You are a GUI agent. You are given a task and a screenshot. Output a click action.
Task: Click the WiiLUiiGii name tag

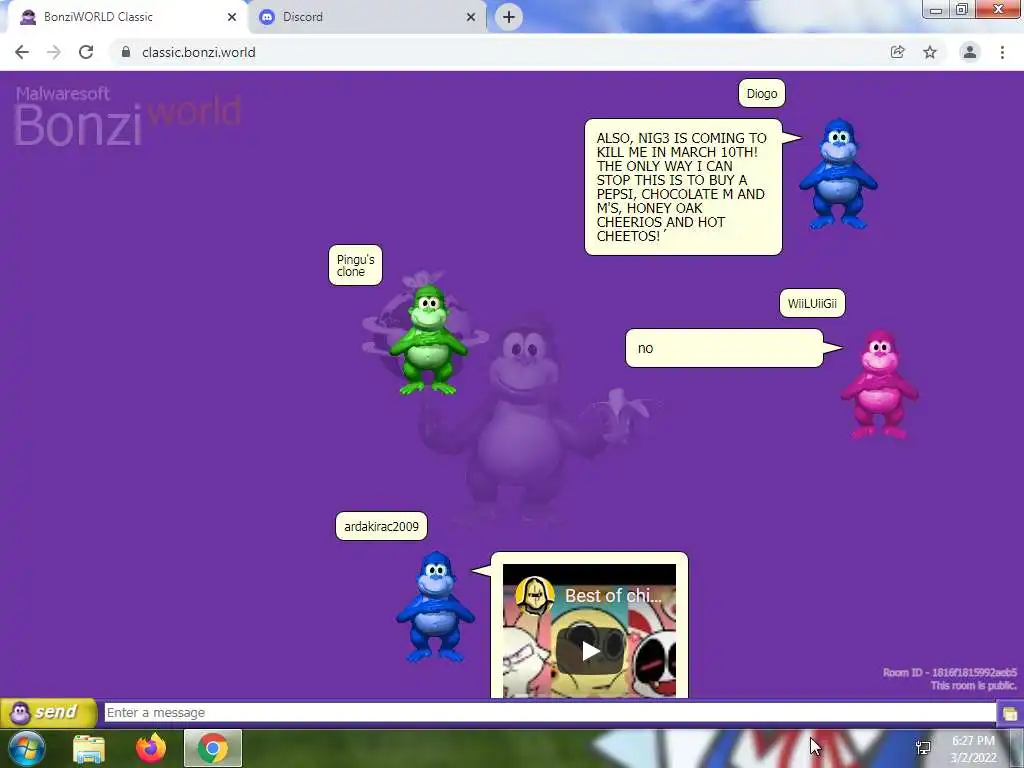pos(812,304)
